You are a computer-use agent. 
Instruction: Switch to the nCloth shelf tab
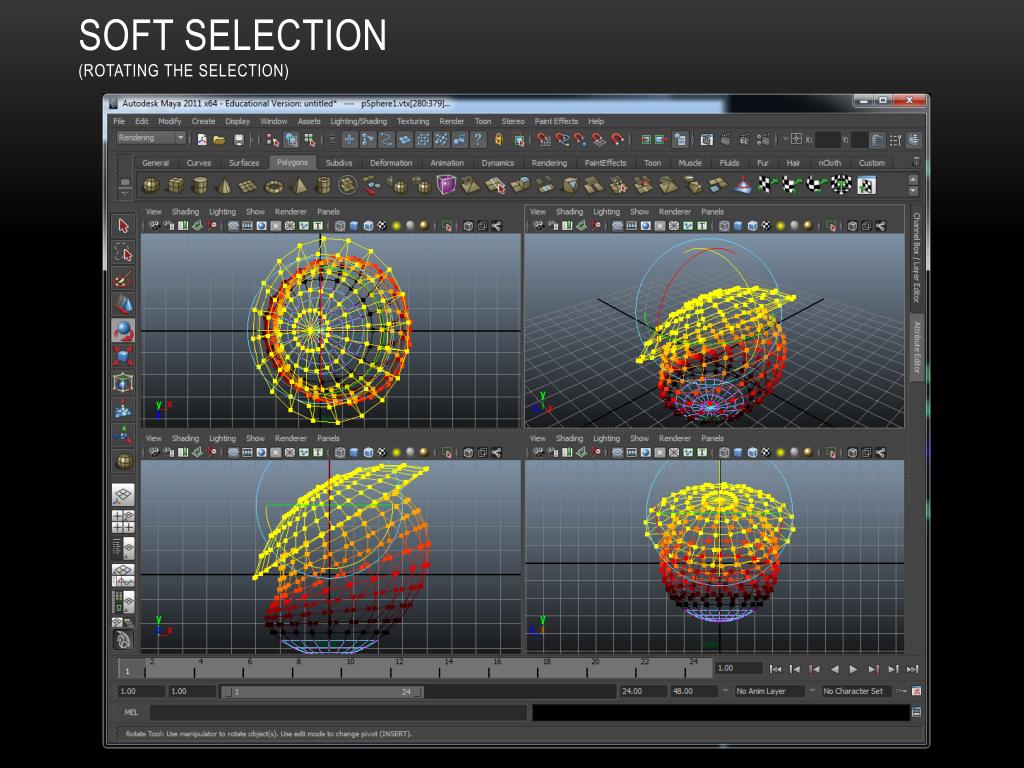pos(829,163)
